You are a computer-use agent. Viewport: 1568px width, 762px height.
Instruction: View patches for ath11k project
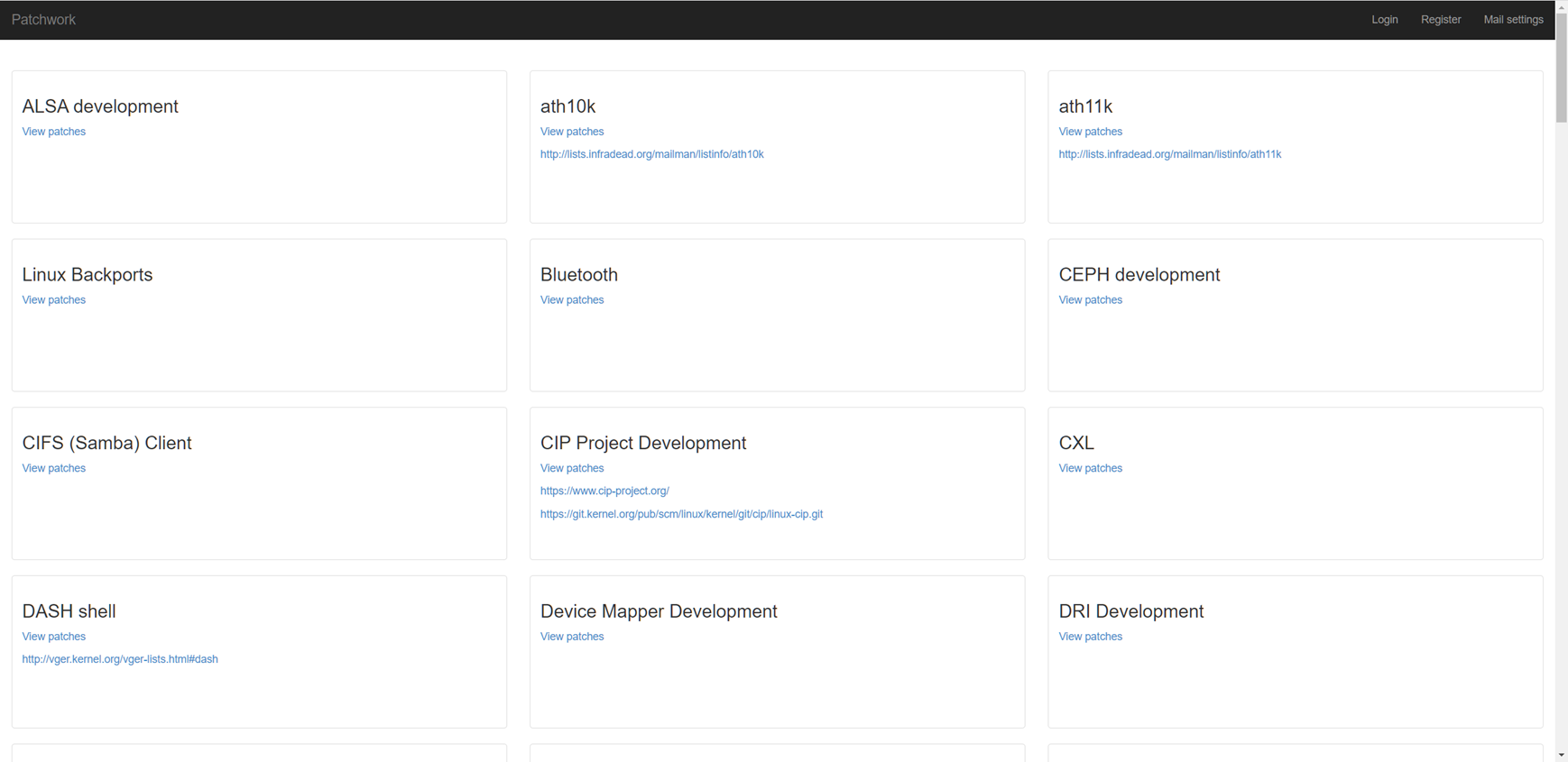click(x=1090, y=132)
